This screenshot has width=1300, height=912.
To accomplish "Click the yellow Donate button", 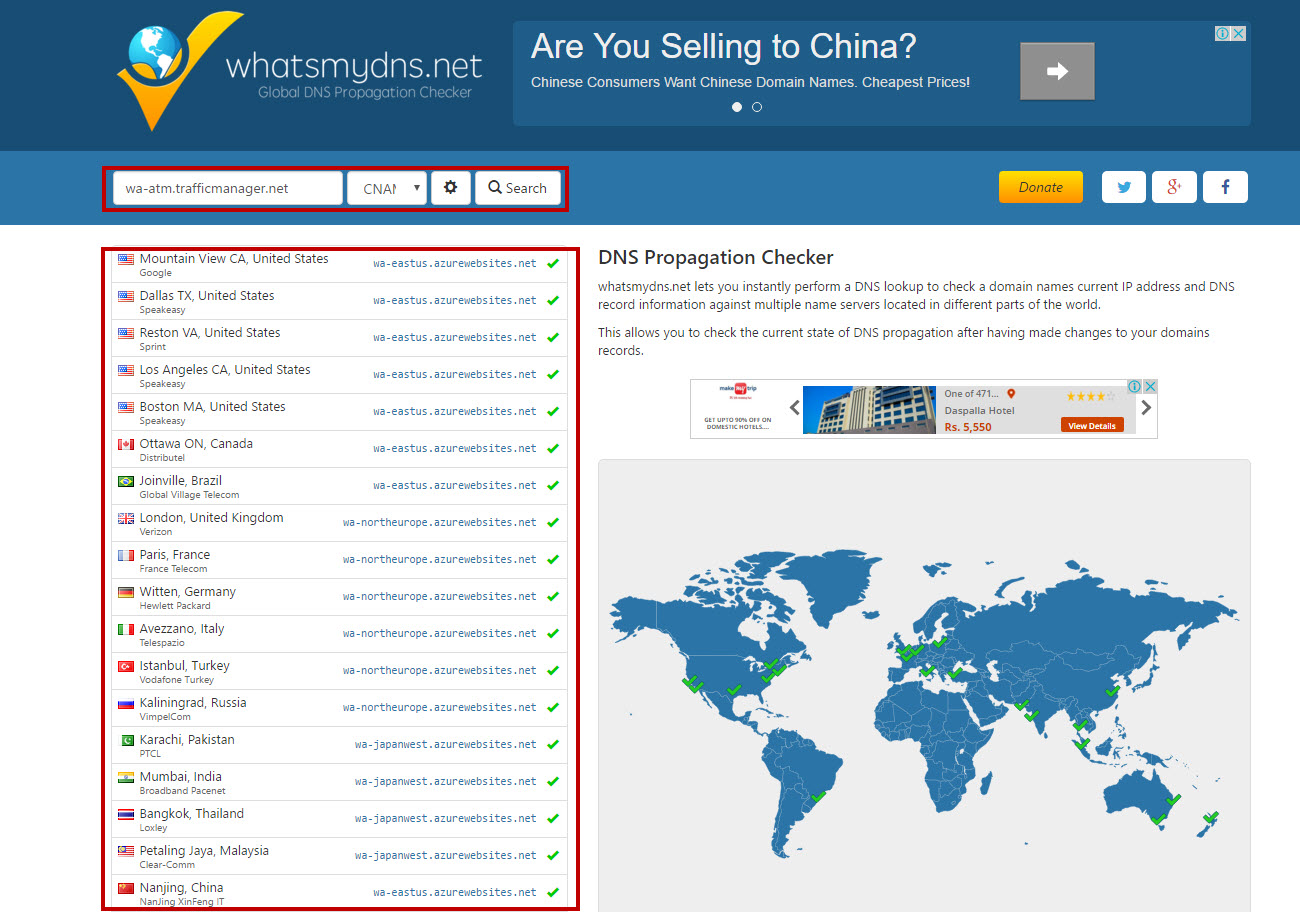I will [1041, 187].
